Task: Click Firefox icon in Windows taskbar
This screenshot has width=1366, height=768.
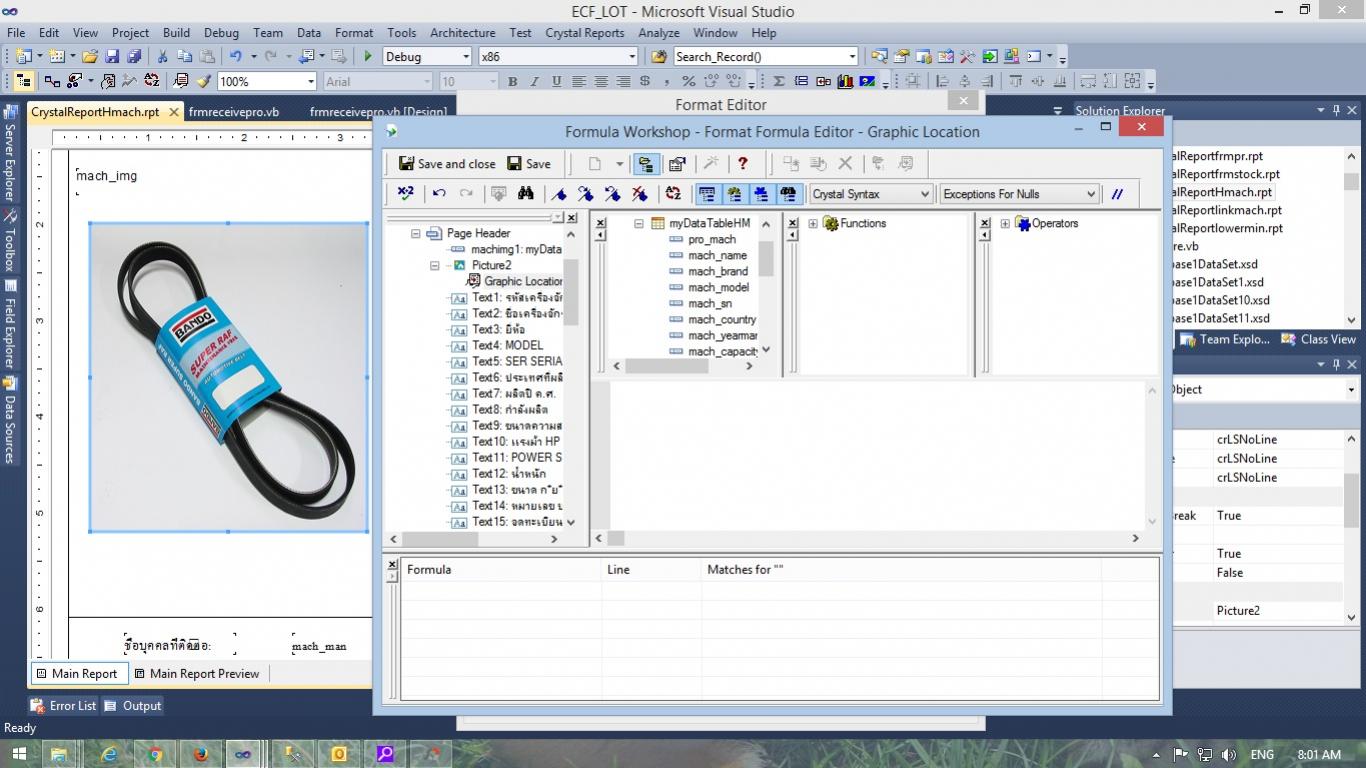Action: [201, 754]
